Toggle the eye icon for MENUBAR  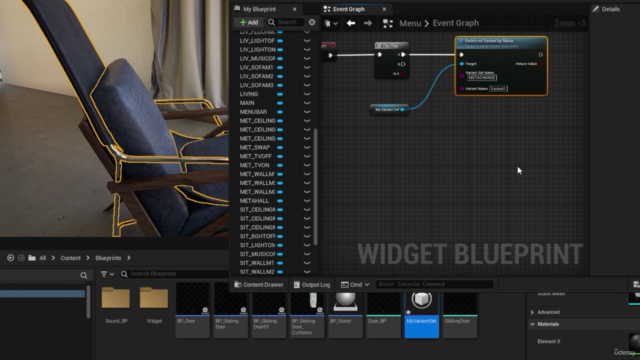pyautogui.click(x=307, y=112)
